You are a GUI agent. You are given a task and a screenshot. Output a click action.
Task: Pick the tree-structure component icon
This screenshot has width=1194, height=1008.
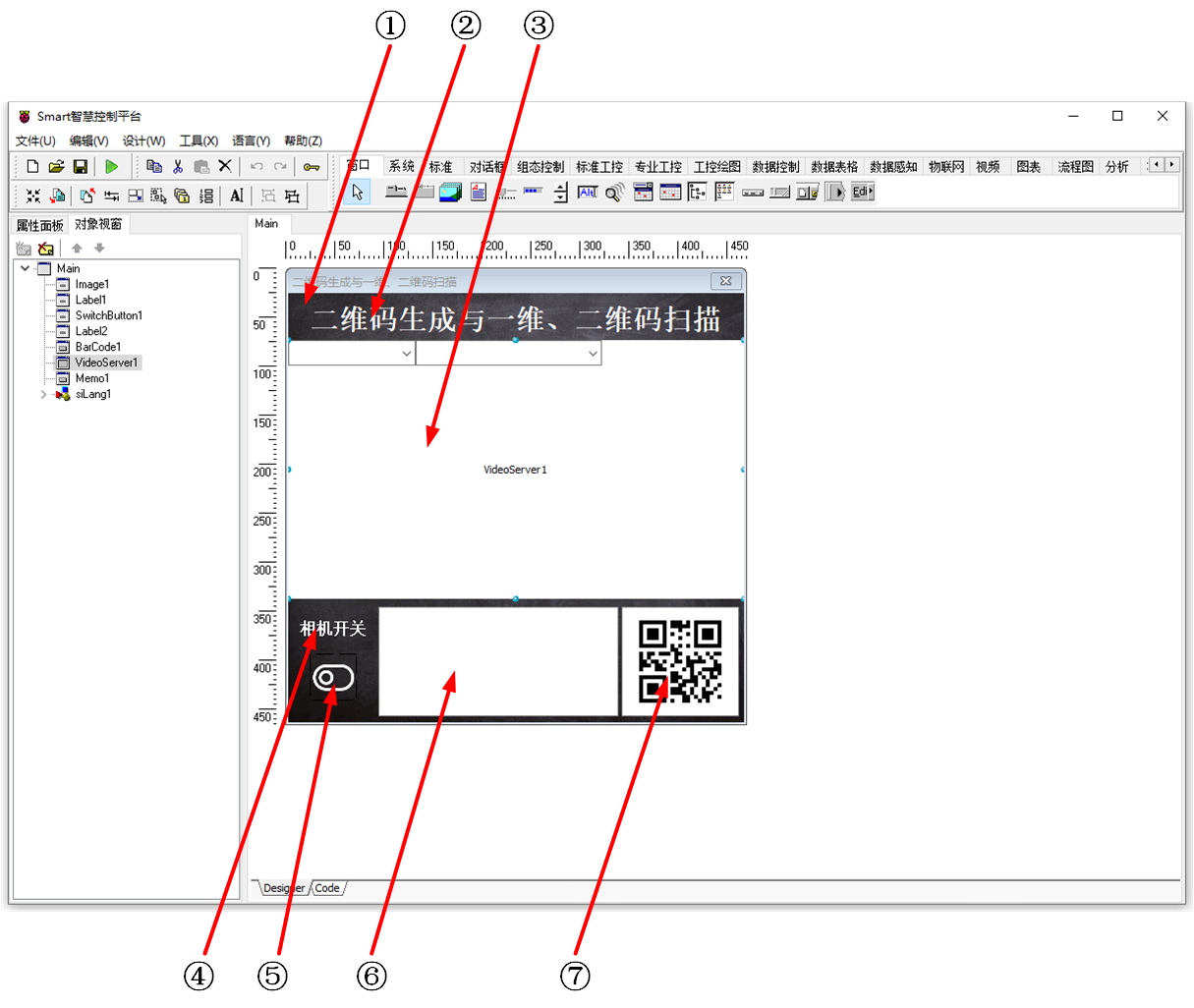tap(698, 192)
